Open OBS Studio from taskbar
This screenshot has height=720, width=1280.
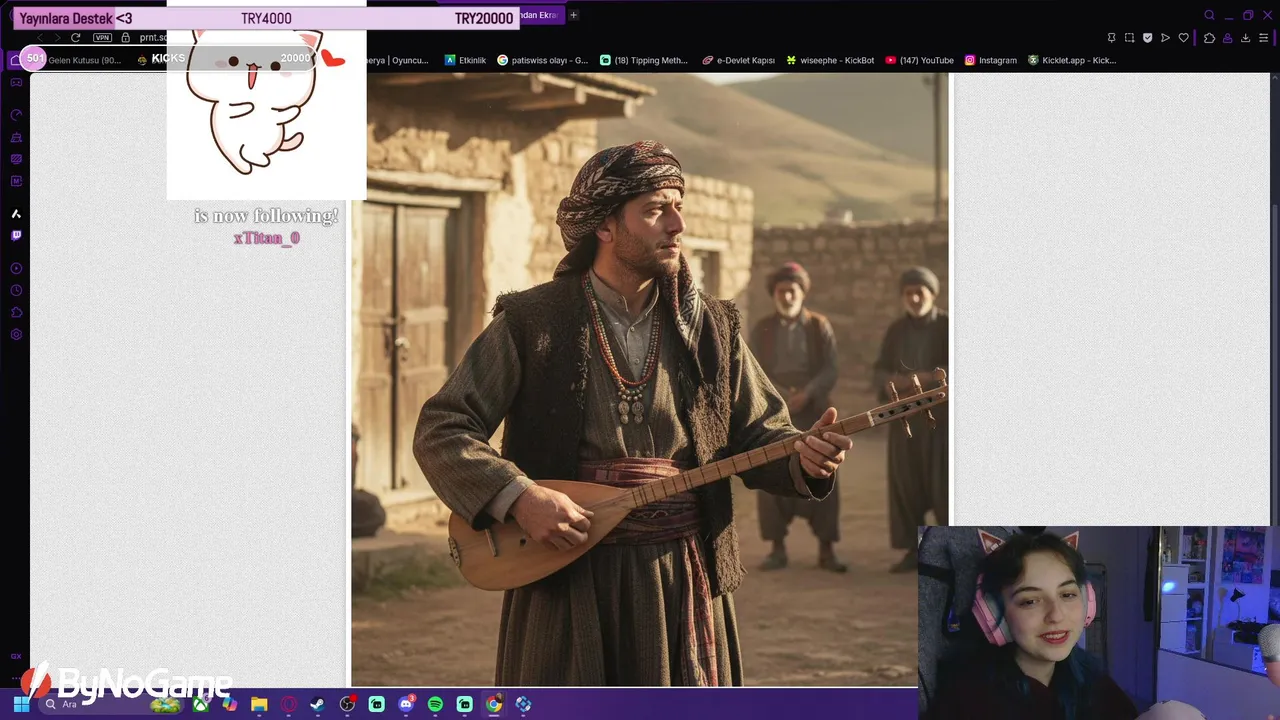coord(347,704)
